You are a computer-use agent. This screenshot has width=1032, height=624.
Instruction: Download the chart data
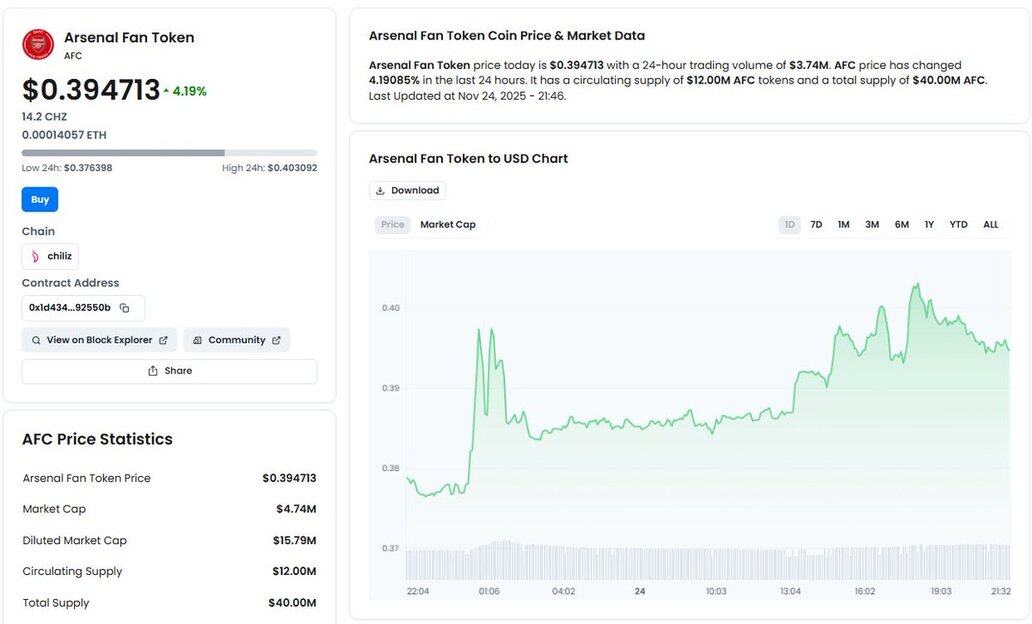click(x=407, y=190)
